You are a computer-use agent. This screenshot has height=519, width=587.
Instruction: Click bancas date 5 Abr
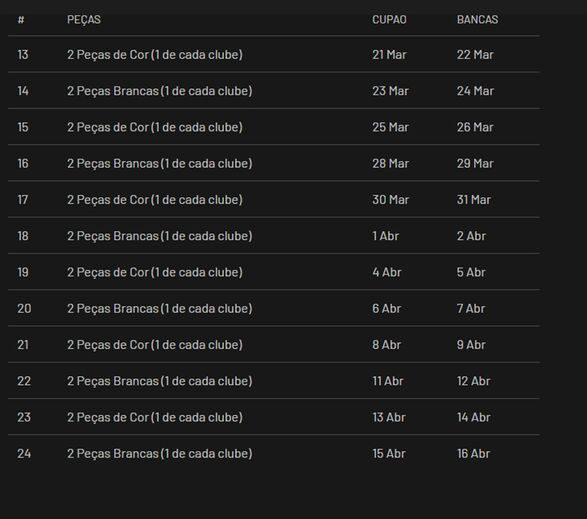(x=471, y=273)
